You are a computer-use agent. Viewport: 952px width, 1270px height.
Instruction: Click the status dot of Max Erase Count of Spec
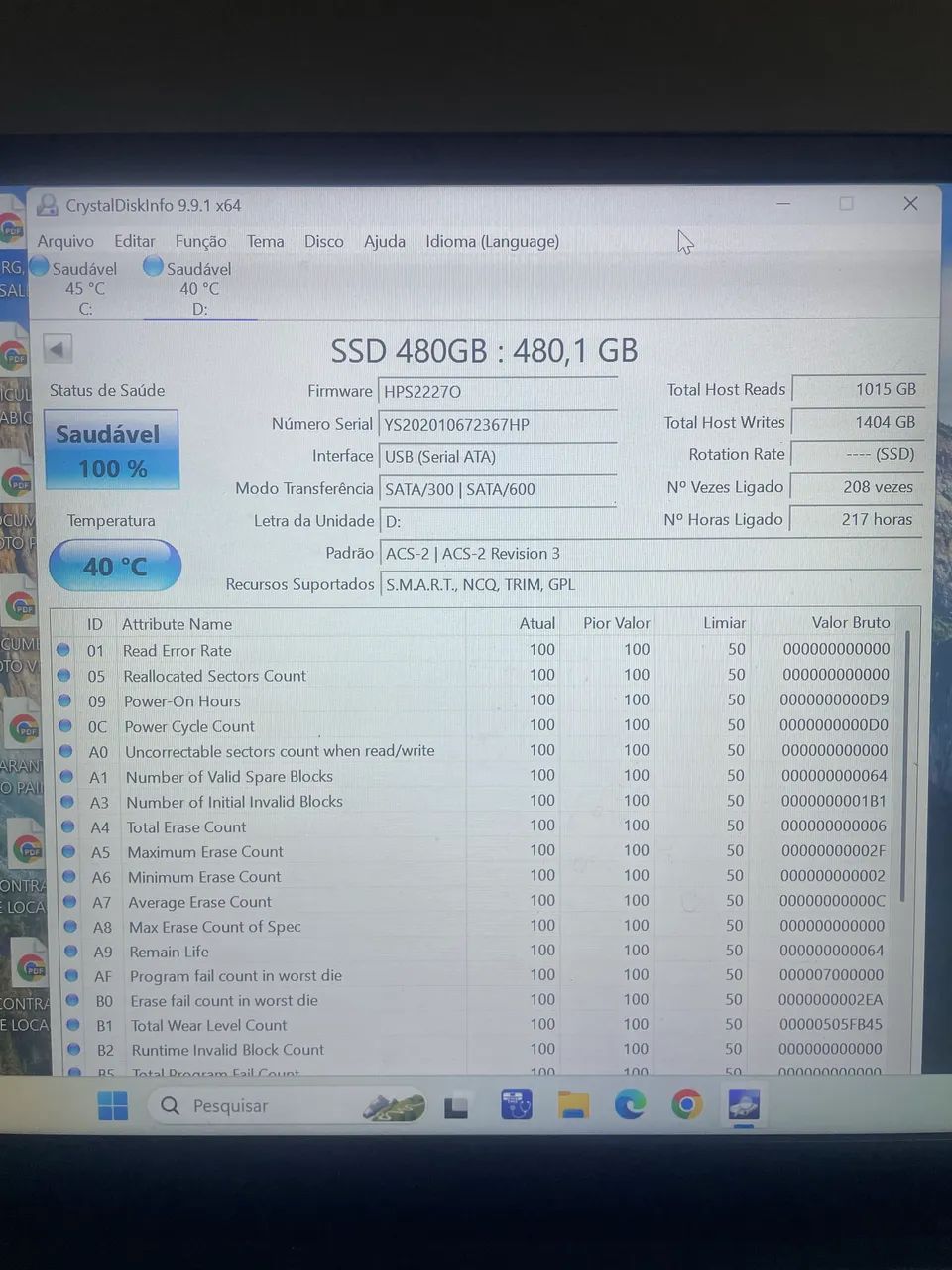[71, 927]
